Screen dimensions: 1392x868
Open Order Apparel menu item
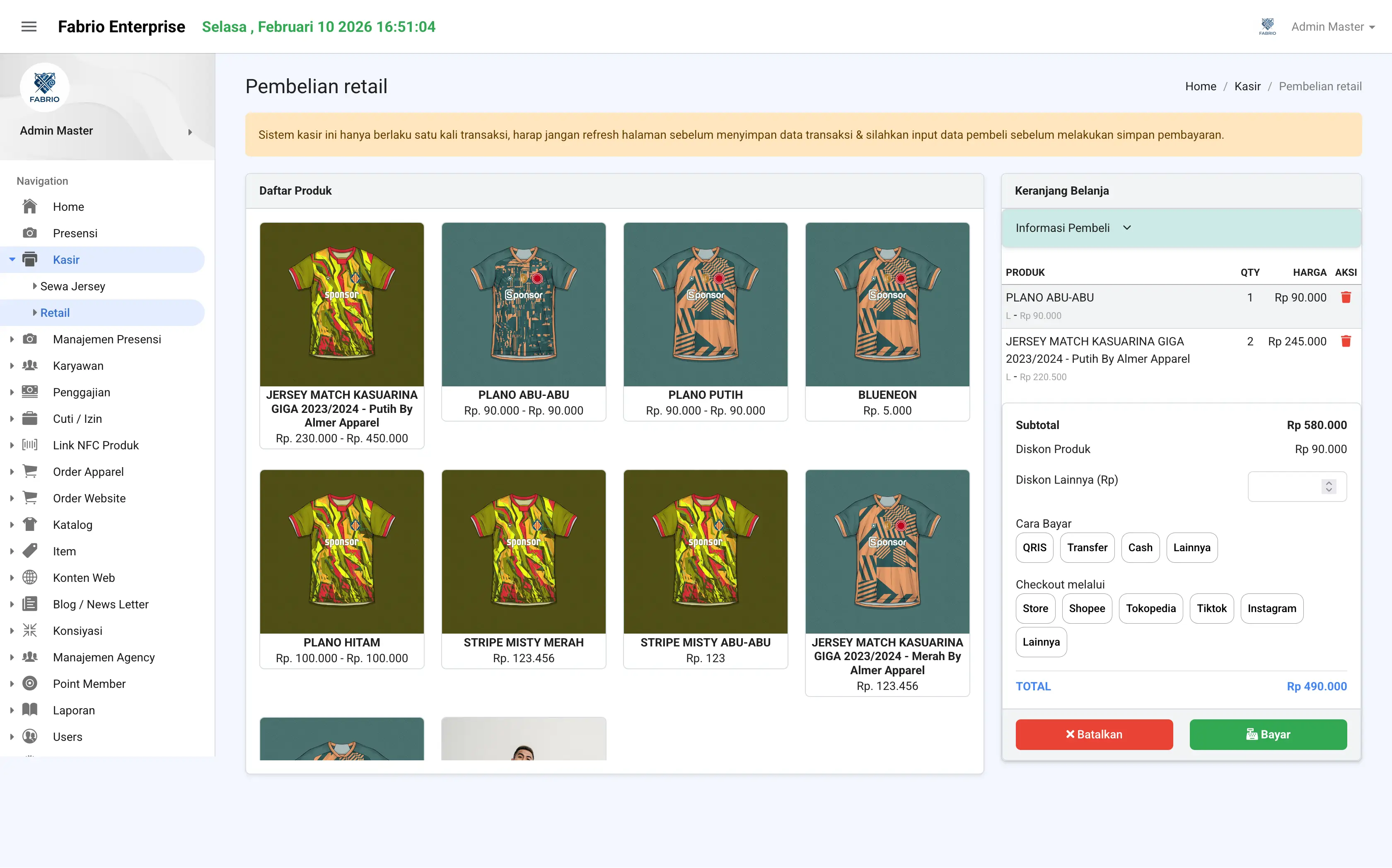coord(88,471)
